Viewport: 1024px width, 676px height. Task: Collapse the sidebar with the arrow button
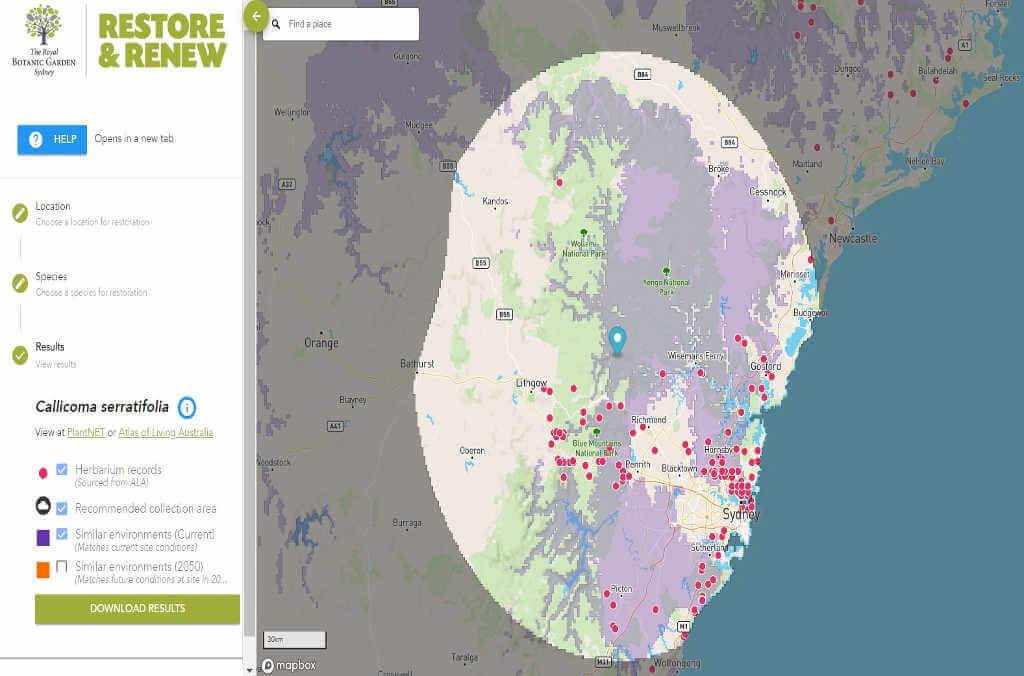click(x=256, y=16)
